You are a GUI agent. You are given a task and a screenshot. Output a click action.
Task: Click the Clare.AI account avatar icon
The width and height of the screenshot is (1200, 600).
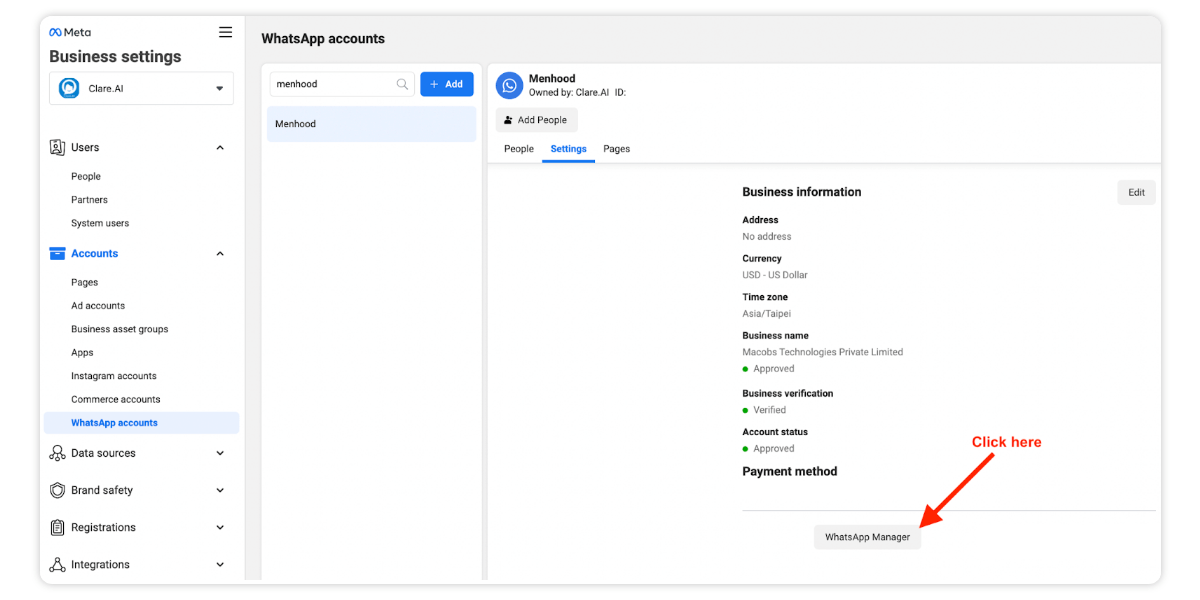[69, 88]
